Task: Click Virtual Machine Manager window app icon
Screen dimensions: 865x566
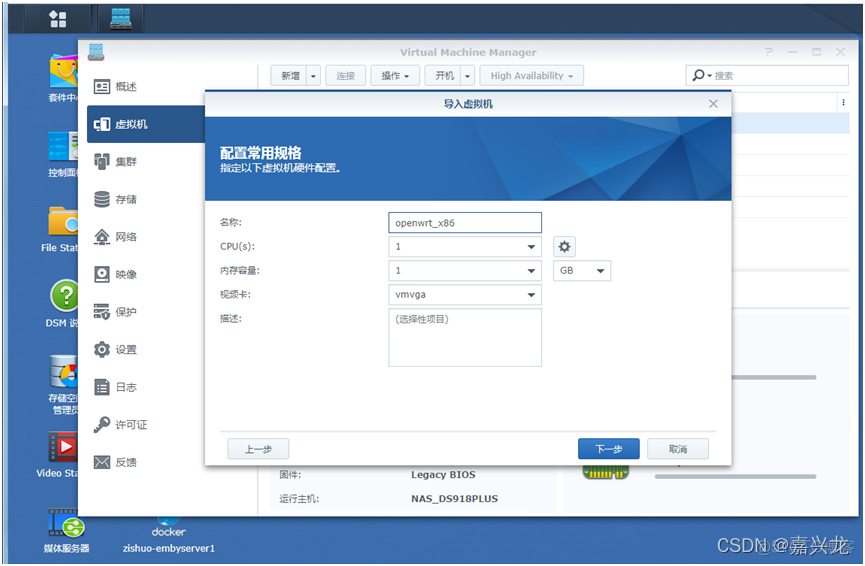Action: [96, 52]
